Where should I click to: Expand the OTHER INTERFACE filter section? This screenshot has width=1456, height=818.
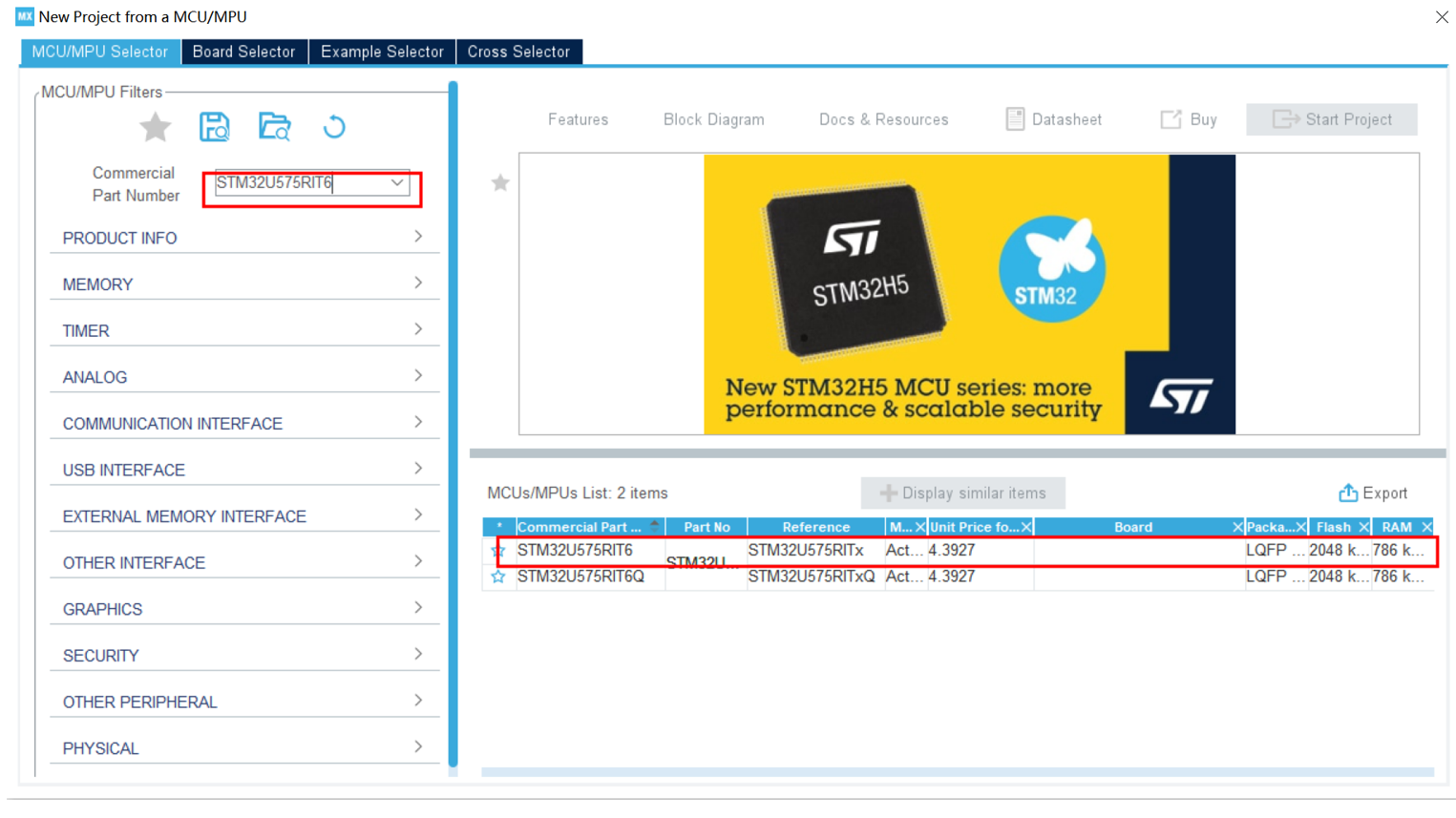click(244, 563)
